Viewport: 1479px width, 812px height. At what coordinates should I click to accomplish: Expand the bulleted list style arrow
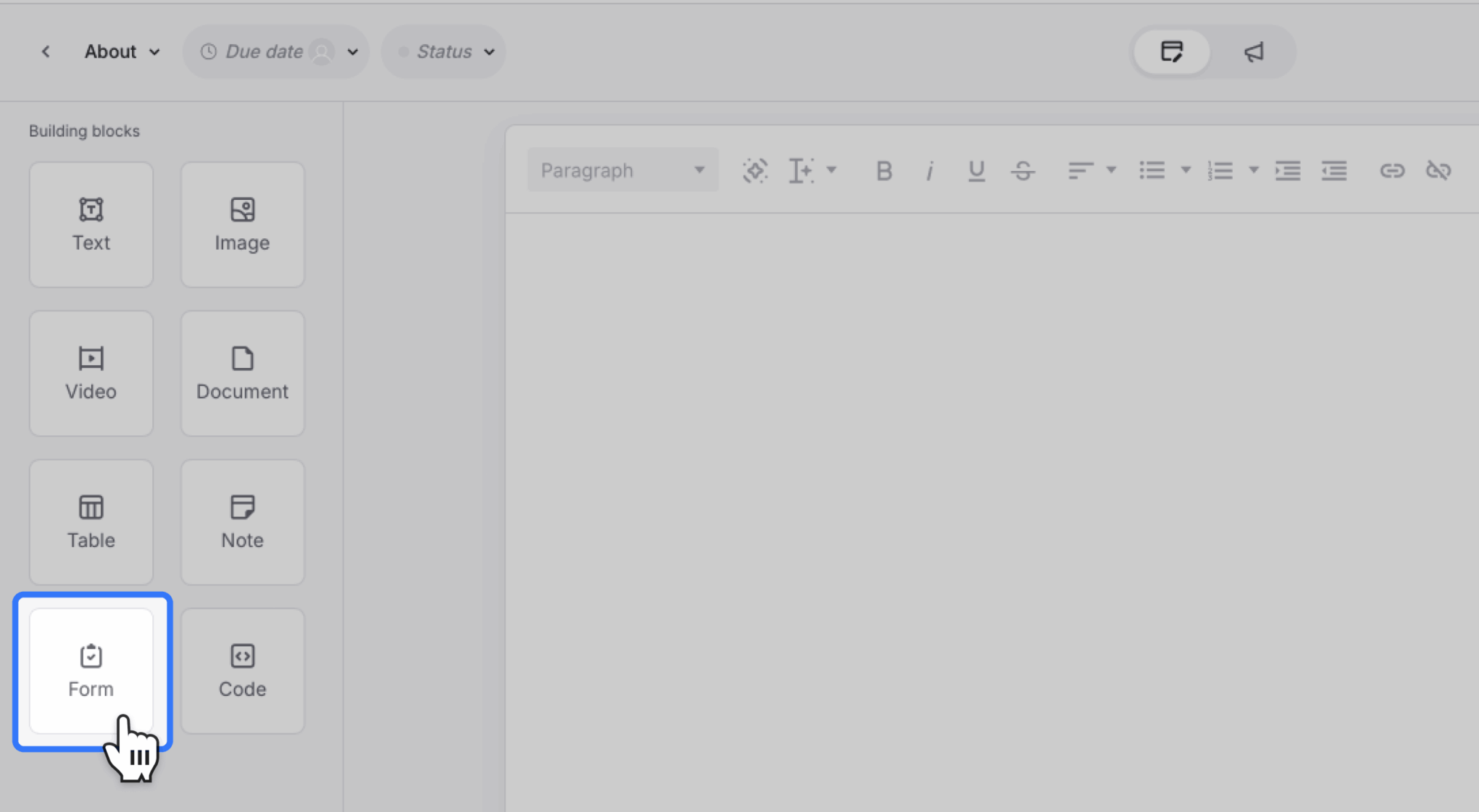[1186, 170]
